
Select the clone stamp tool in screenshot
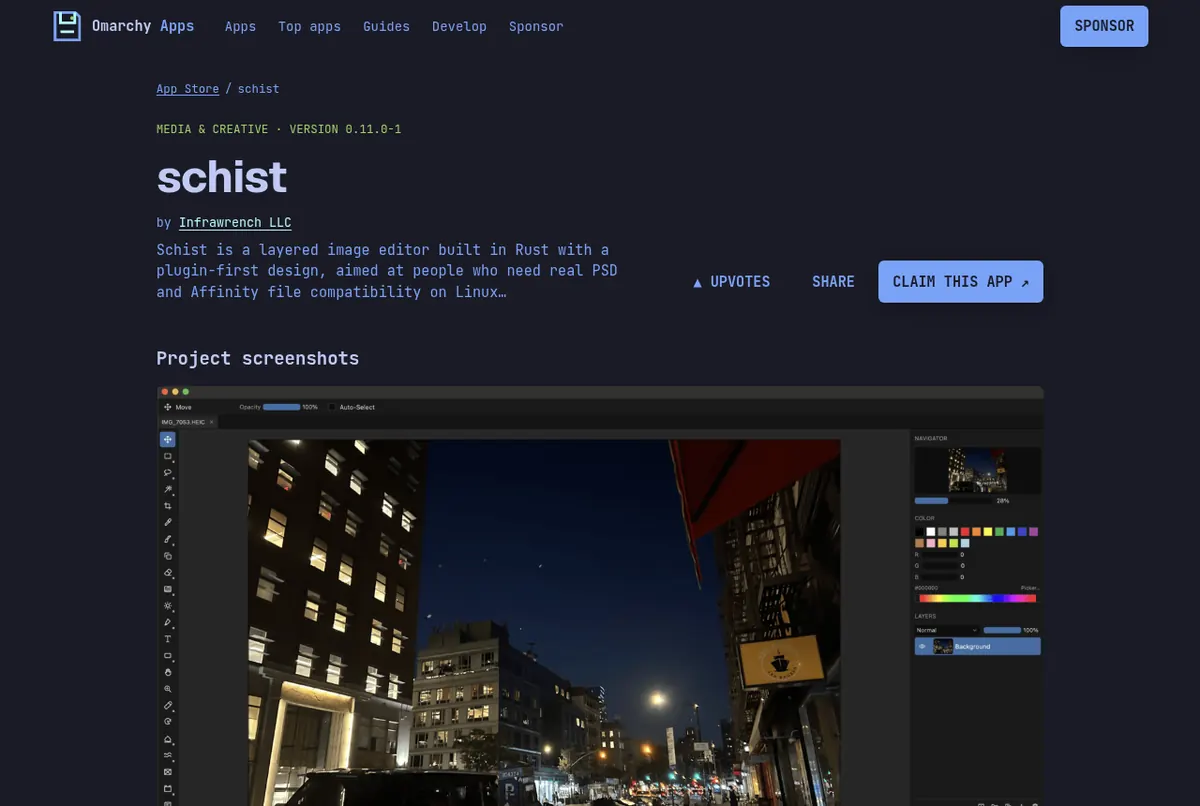[x=168, y=556]
